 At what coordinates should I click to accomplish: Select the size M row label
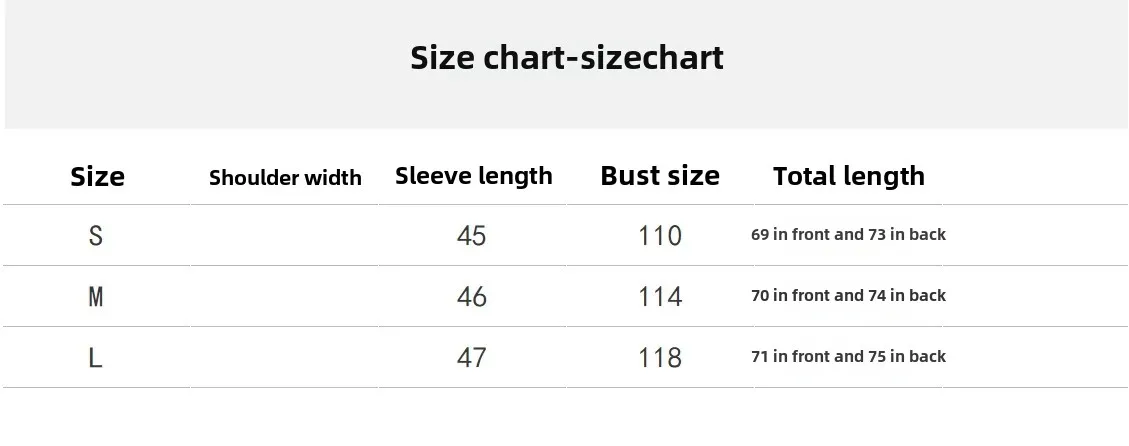(96, 297)
